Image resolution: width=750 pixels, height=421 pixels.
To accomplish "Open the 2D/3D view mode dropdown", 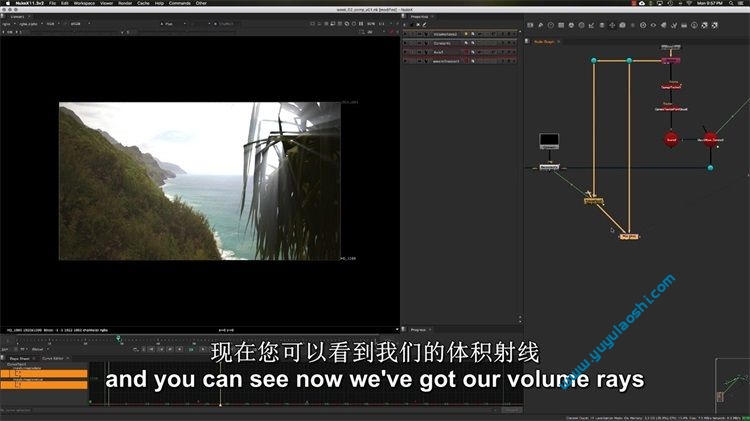I will click(372, 32).
